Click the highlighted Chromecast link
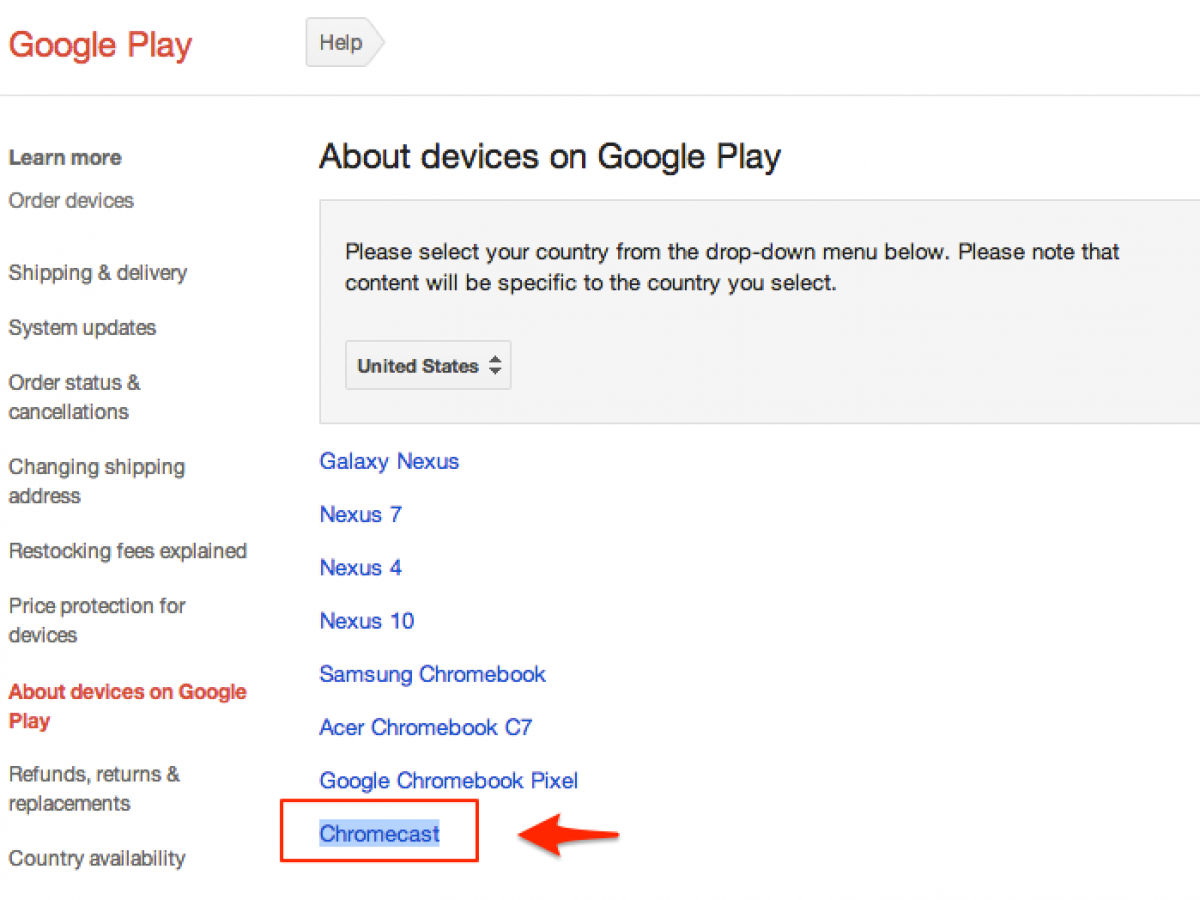 [x=380, y=833]
